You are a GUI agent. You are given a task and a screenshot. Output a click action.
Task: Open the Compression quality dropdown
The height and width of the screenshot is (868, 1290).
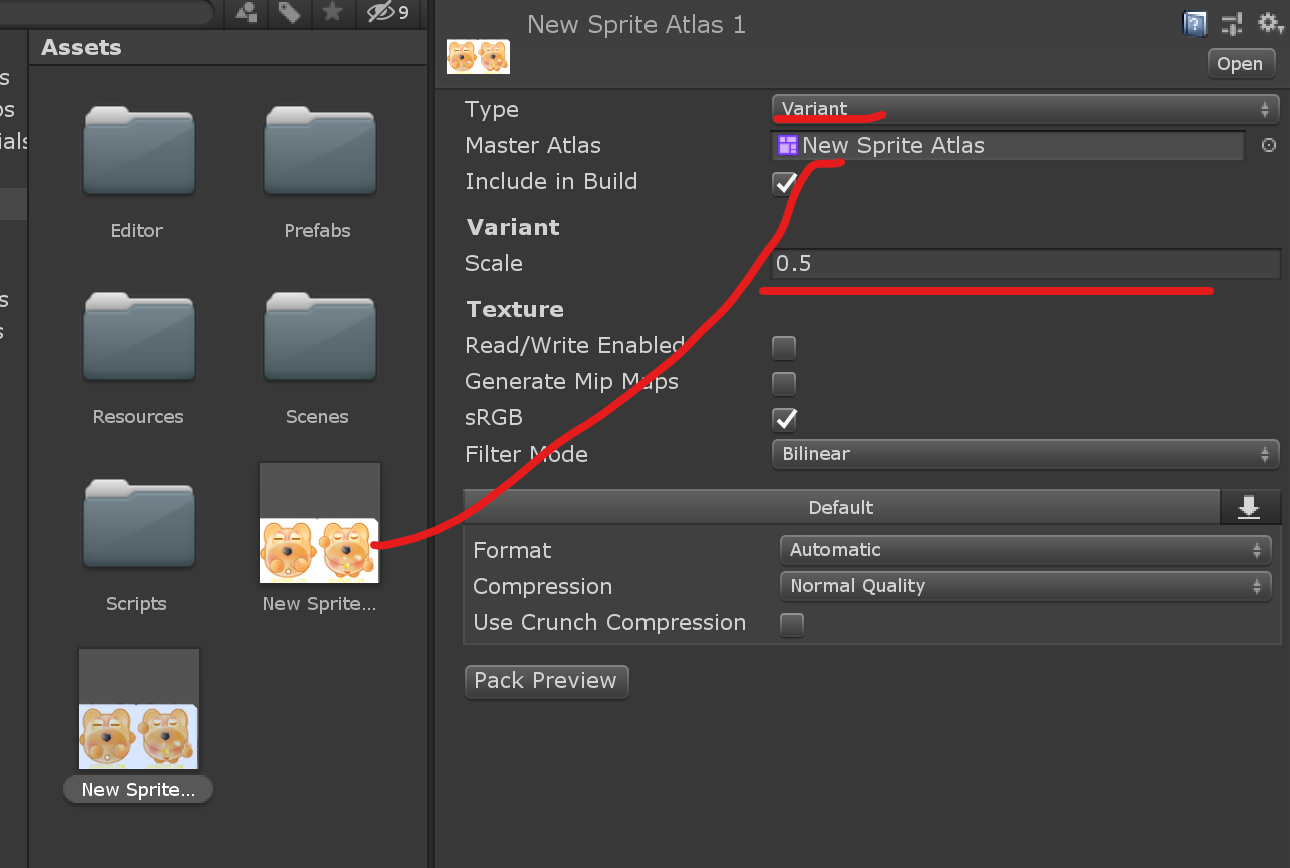tap(1024, 586)
